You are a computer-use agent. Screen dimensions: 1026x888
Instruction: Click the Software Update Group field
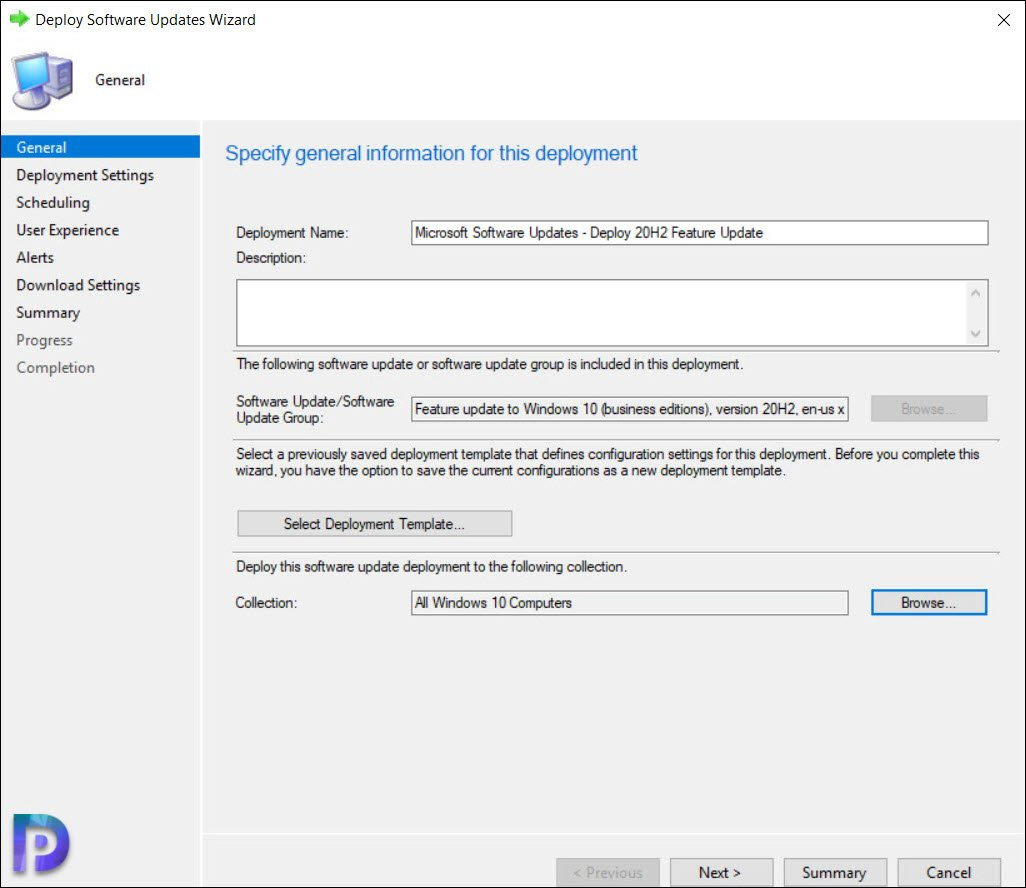[629, 409]
